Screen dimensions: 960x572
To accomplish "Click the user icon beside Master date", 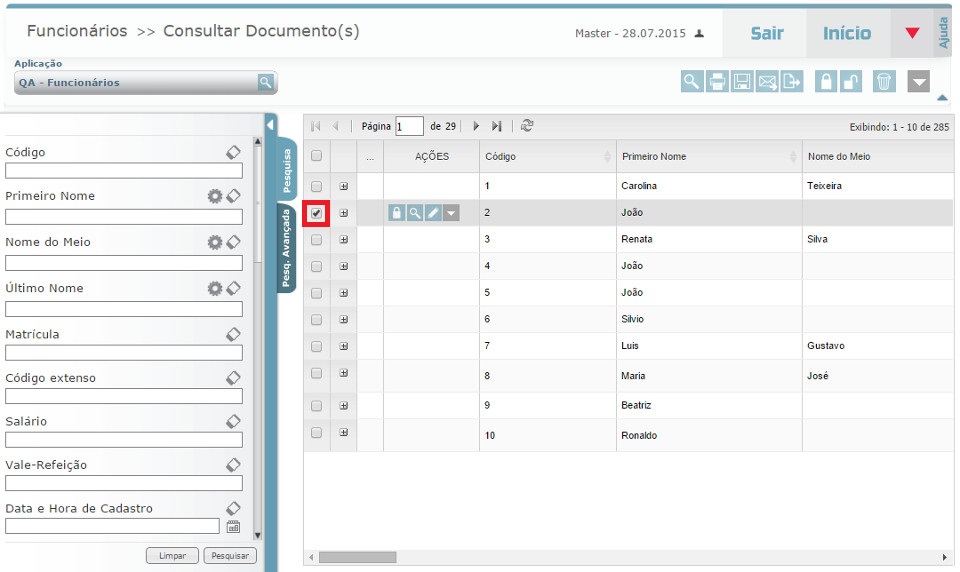I will click(x=699, y=34).
